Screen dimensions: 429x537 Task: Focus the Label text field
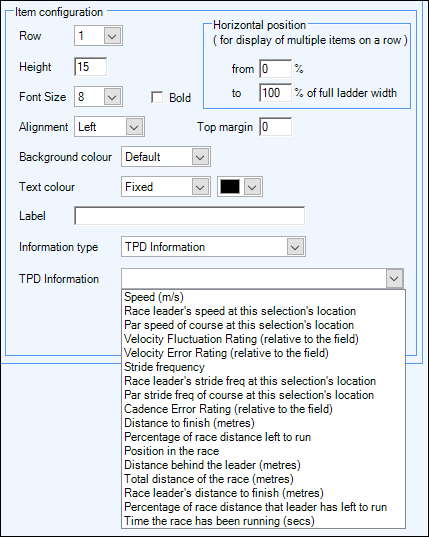(189, 216)
